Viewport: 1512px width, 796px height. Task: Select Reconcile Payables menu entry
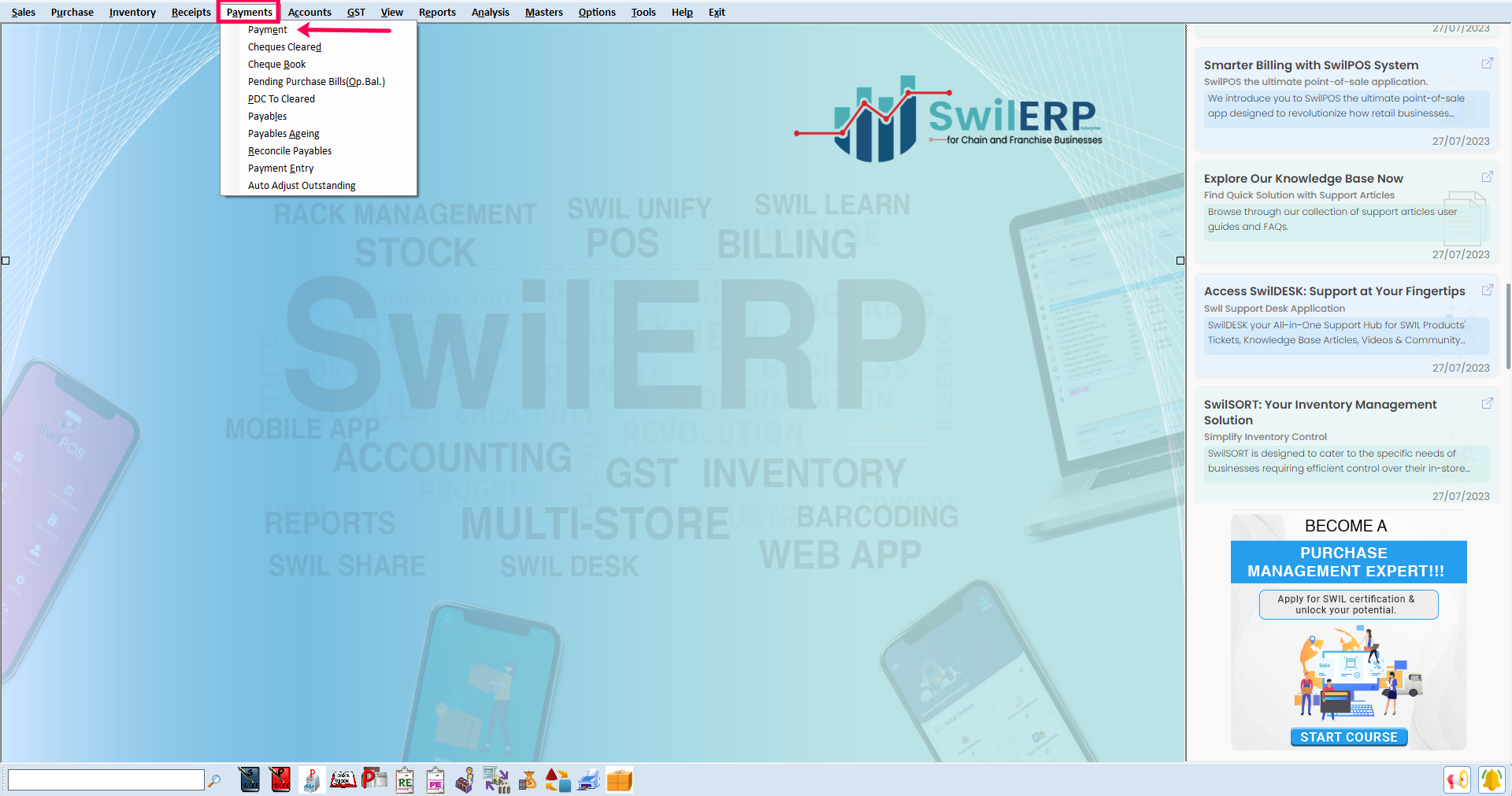tap(318, 151)
